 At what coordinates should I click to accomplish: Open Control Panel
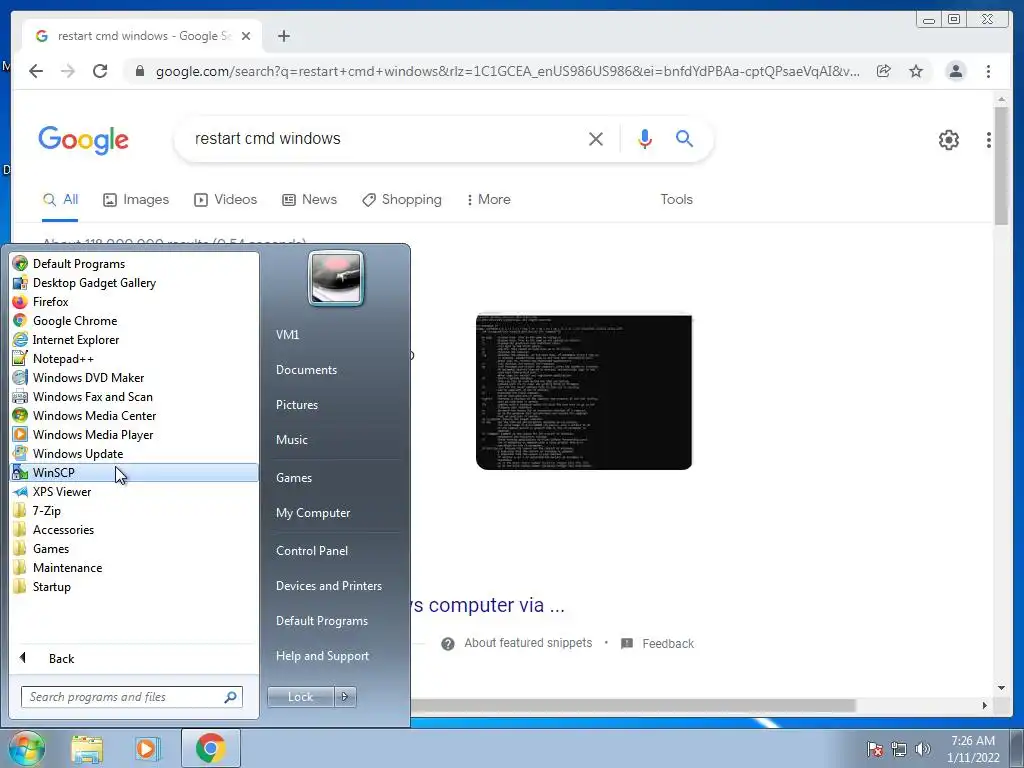coord(312,551)
